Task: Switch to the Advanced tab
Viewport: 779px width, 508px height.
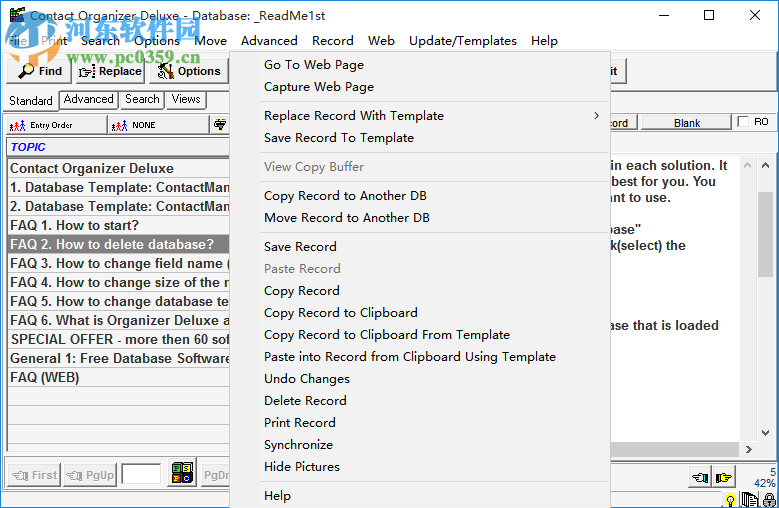Action: coord(88,99)
